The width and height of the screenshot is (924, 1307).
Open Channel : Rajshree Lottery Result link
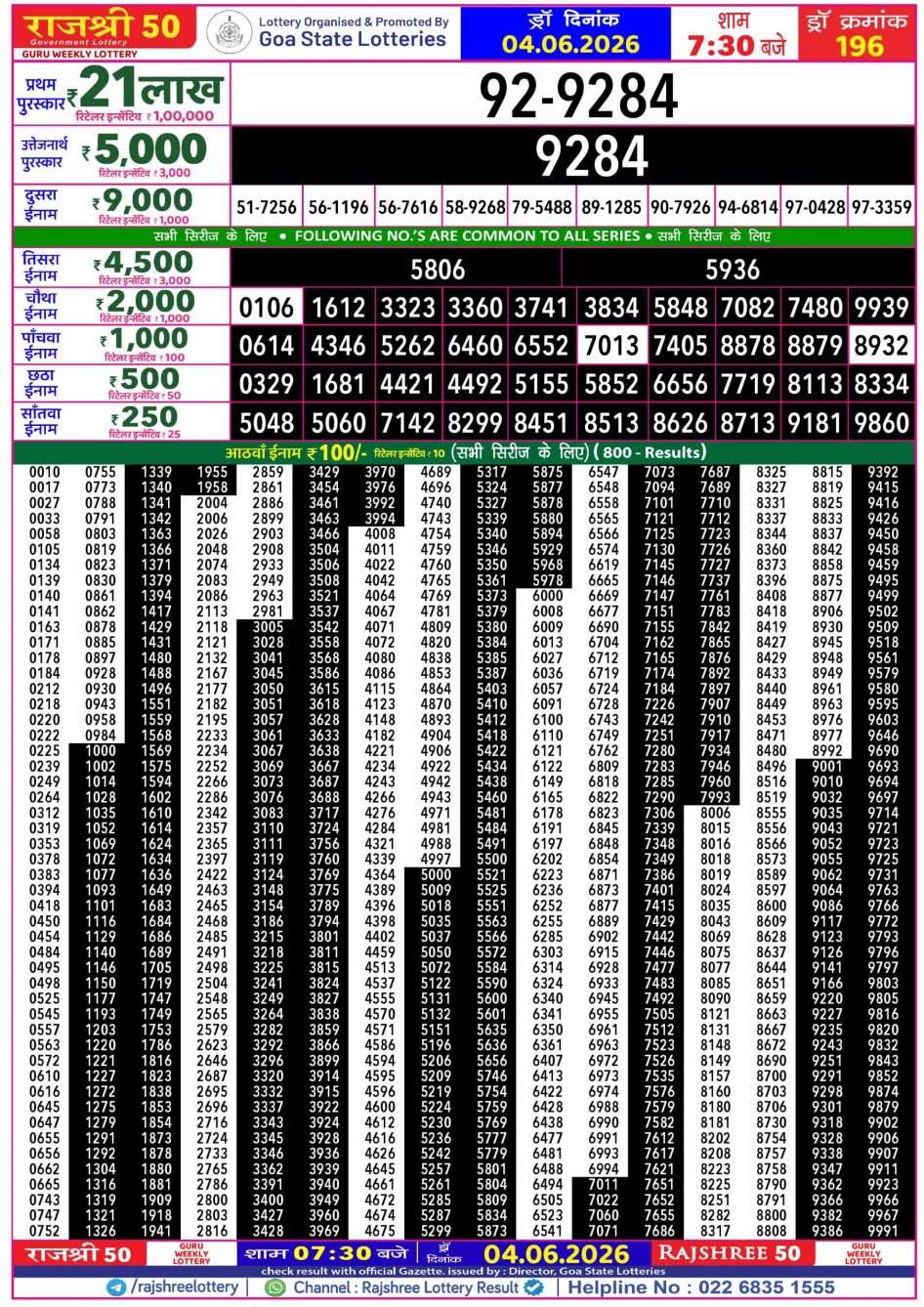405,1287
